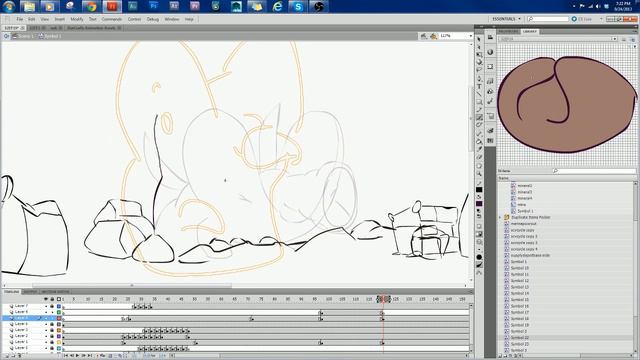The width and height of the screenshot is (640, 360).
Task: Select the Brush tool
Action: pyautogui.click(x=479, y=118)
